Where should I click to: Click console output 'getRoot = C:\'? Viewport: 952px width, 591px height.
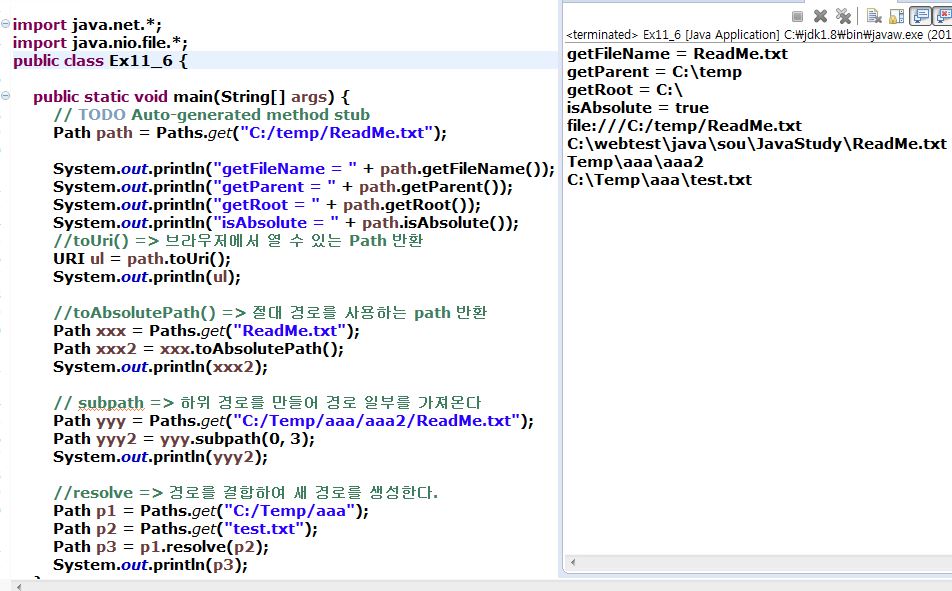pyautogui.click(x=625, y=90)
